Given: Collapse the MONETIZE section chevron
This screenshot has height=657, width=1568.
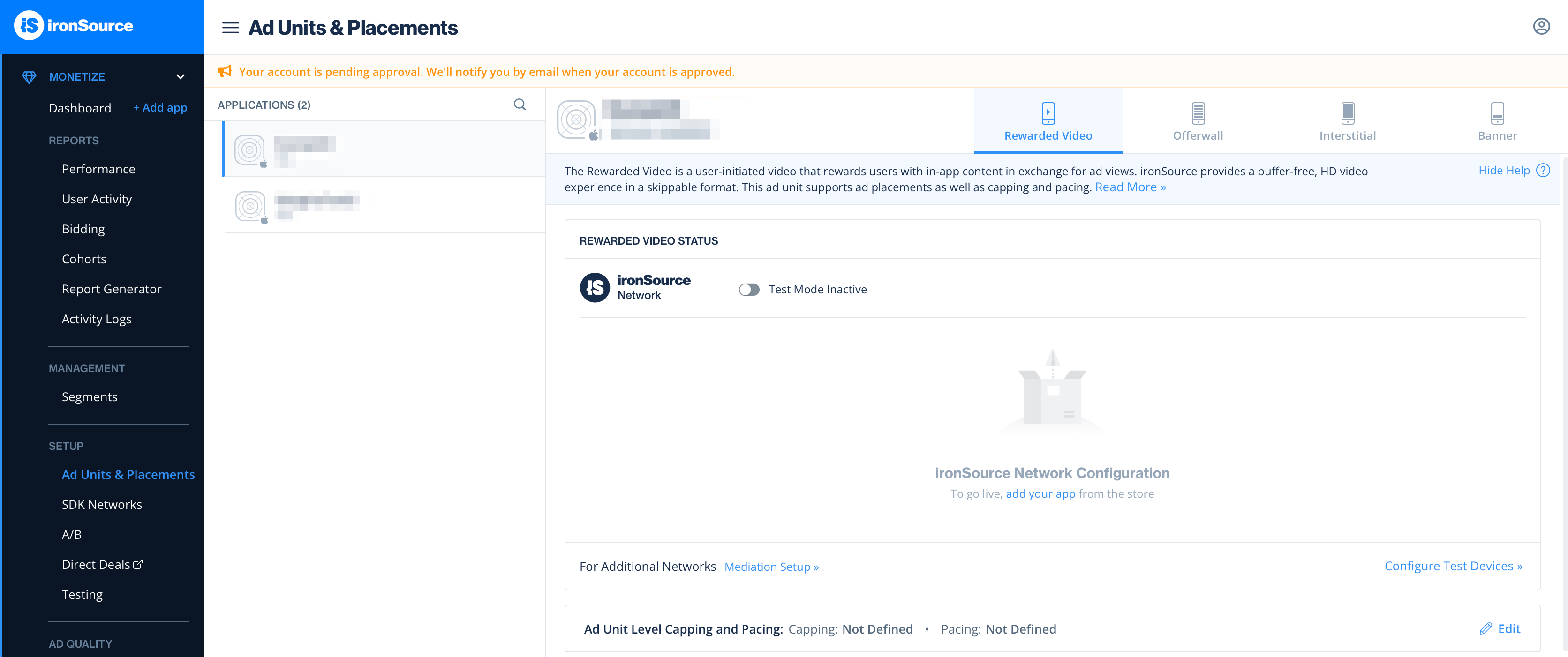Looking at the screenshot, I should 180,77.
